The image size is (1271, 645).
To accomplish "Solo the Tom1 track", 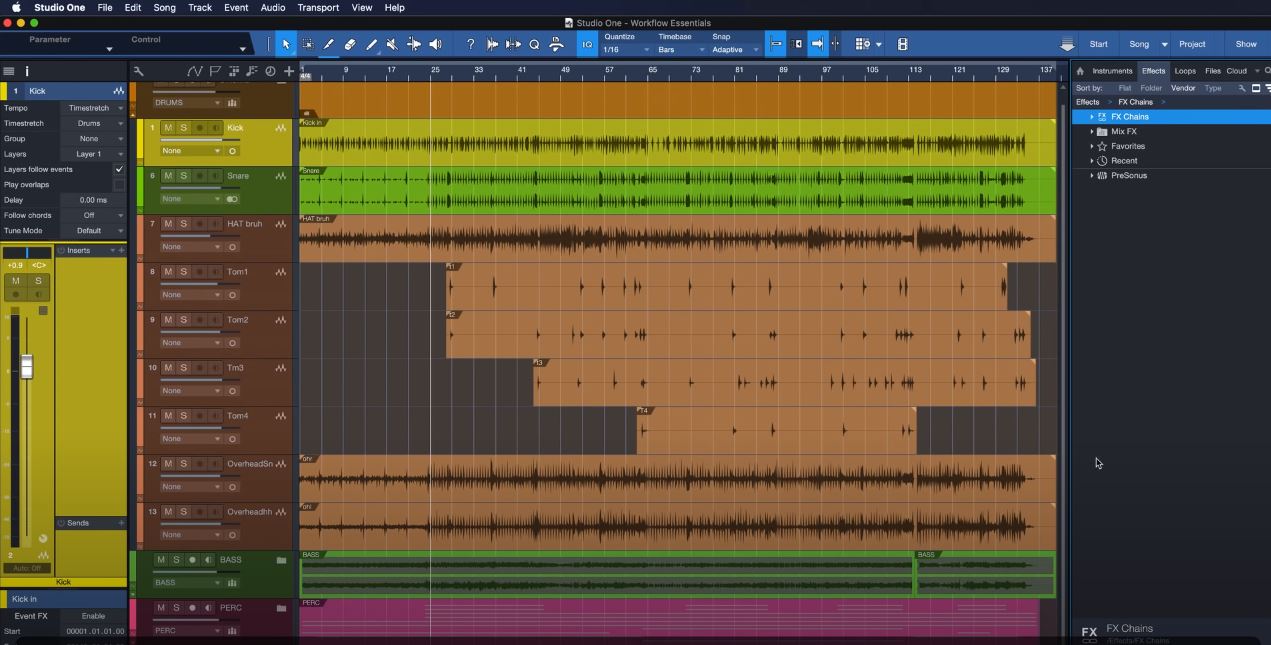I will point(183,272).
